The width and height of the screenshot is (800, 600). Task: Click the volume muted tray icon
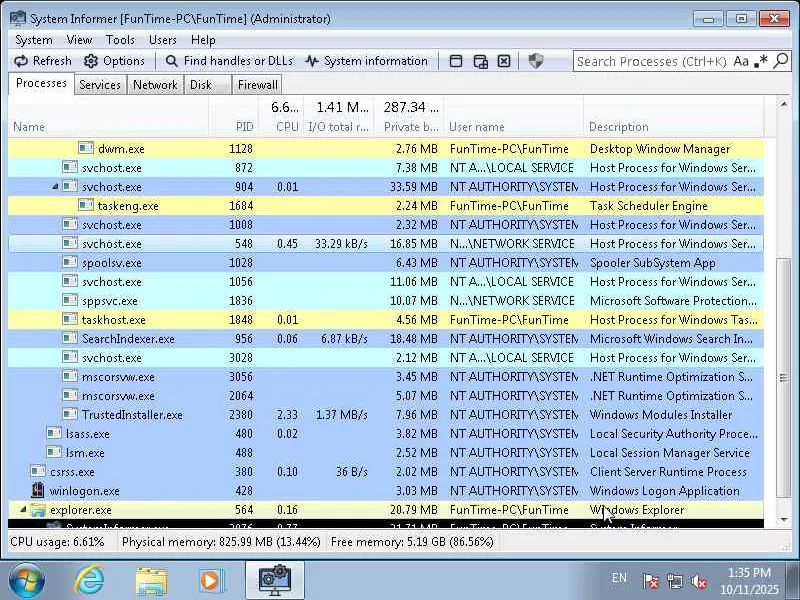(698, 581)
